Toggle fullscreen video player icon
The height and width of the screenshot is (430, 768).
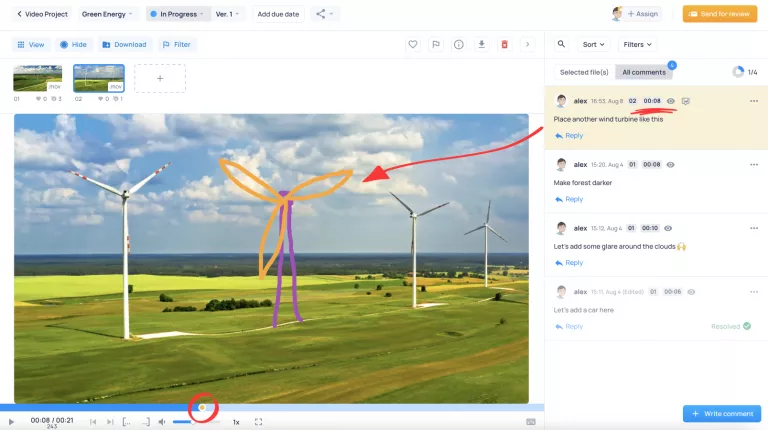pyautogui.click(x=258, y=422)
